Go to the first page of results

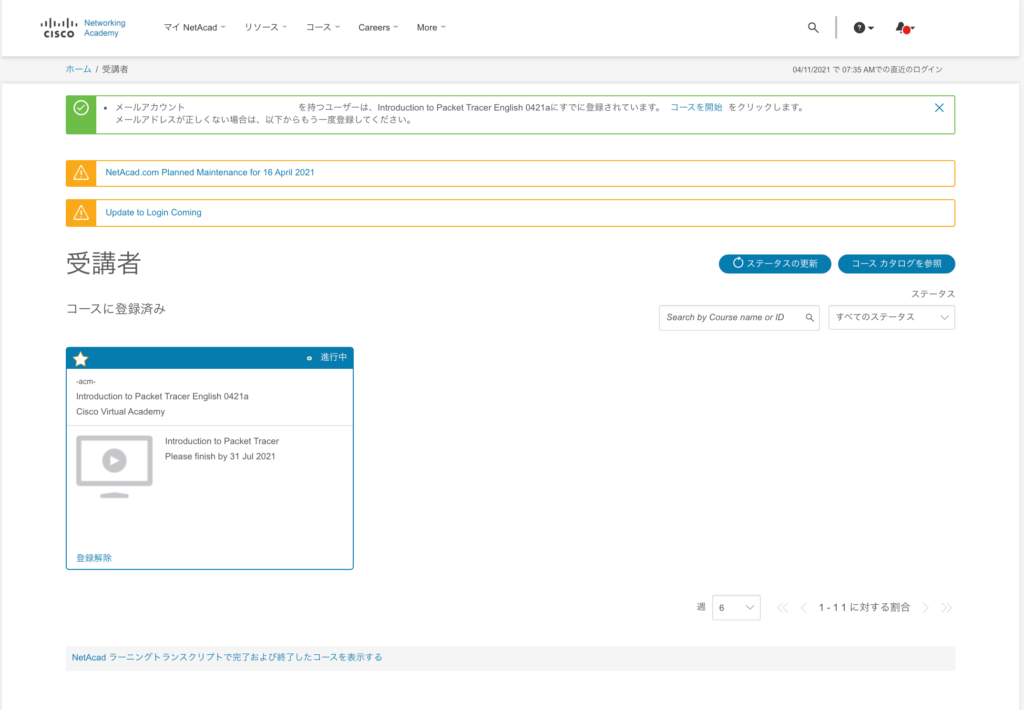pos(782,607)
